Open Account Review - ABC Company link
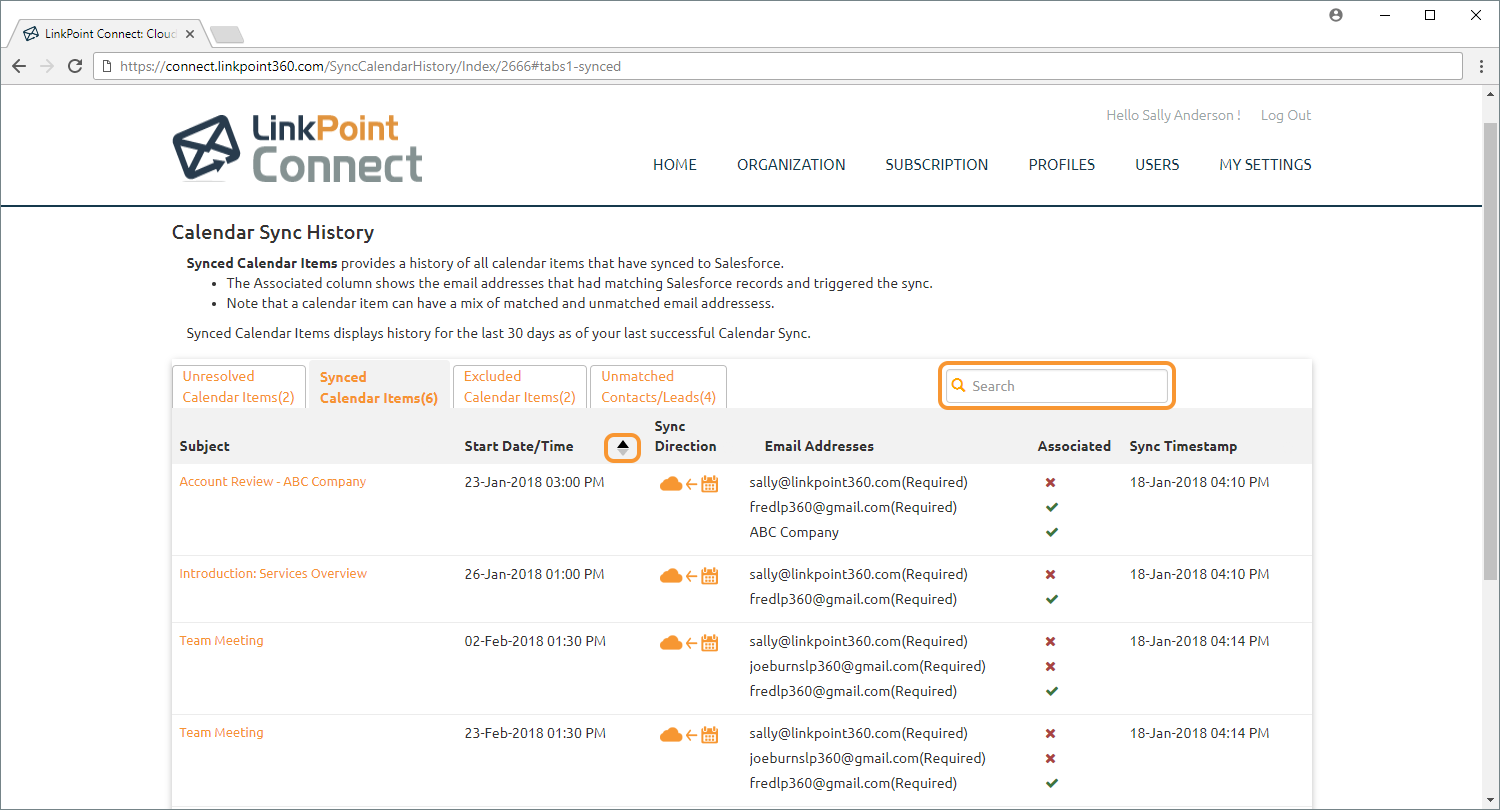Viewport: 1500px width, 810px height. [273, 482]
